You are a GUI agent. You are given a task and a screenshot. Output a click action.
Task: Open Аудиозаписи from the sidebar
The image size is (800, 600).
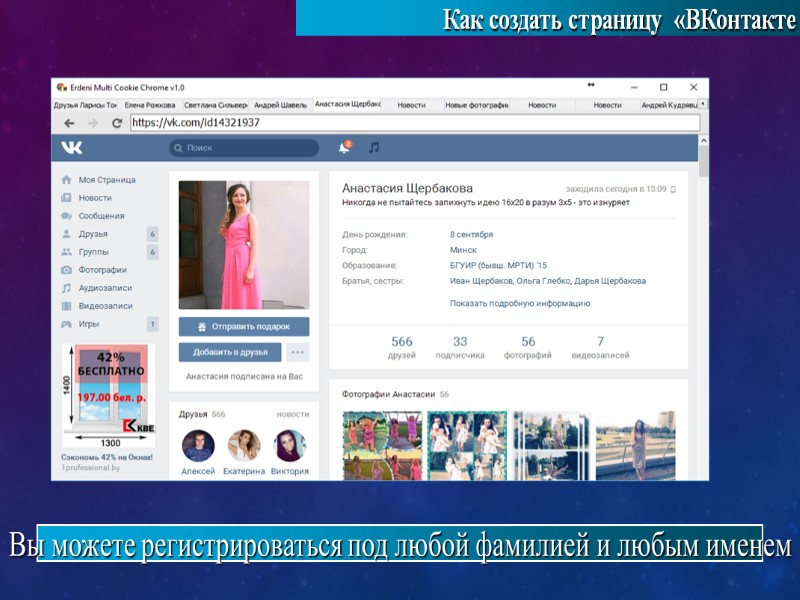coord(104,287)
